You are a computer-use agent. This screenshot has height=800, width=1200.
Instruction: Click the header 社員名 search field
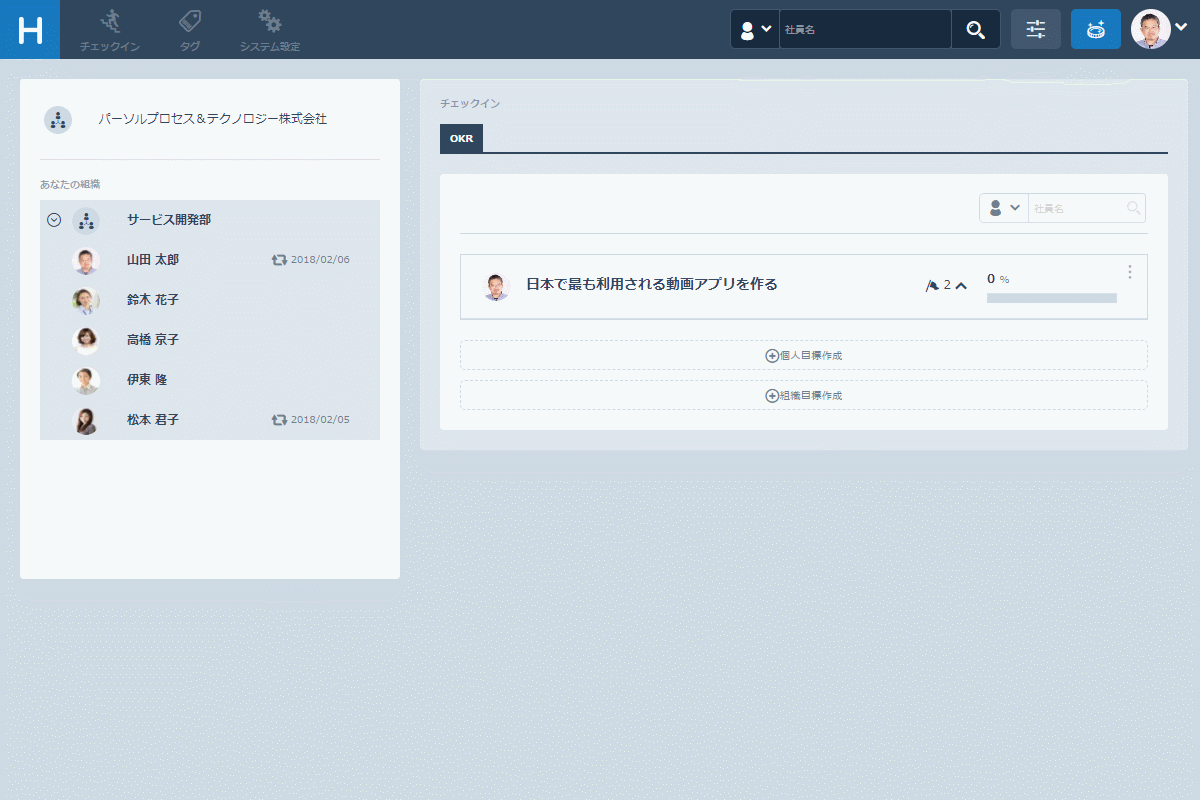pyautogui.click(x=864, y=30)
